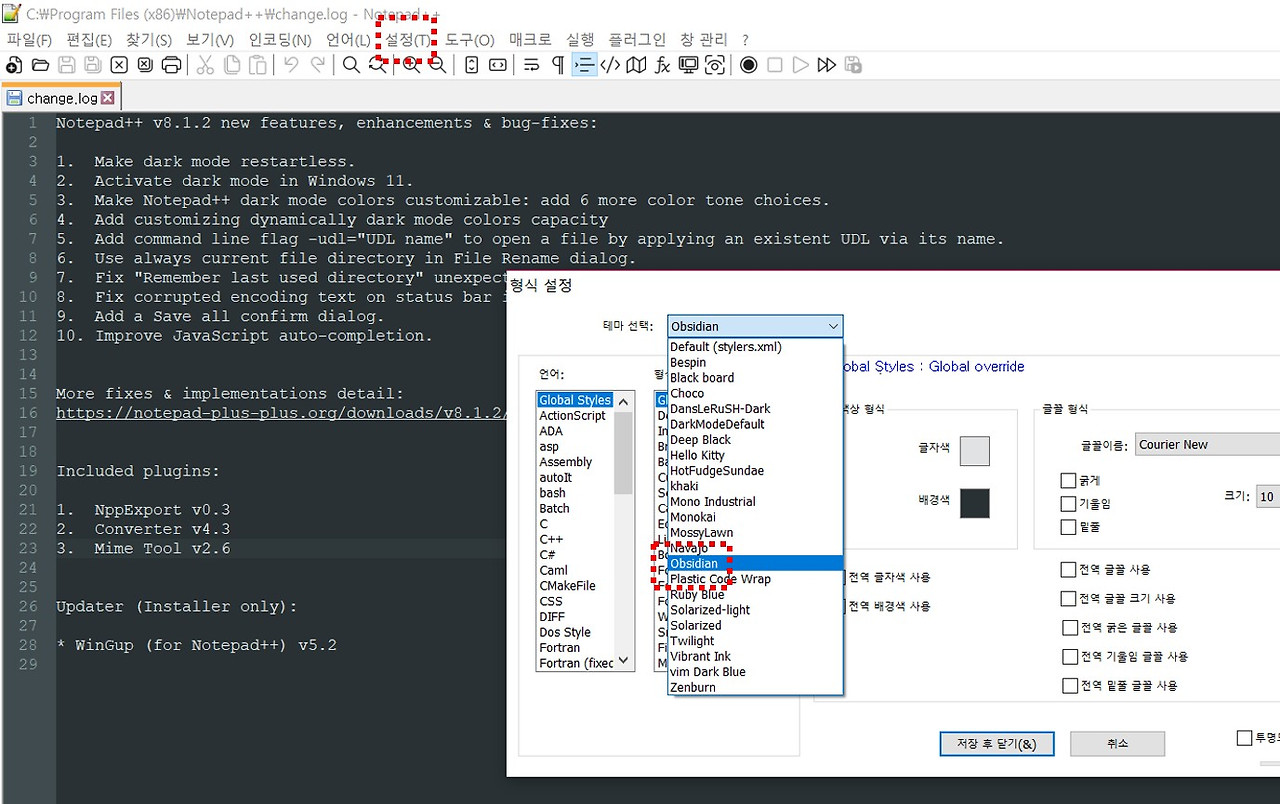Open the 찾기(S) menu
1280x804 pixels.
149,40
